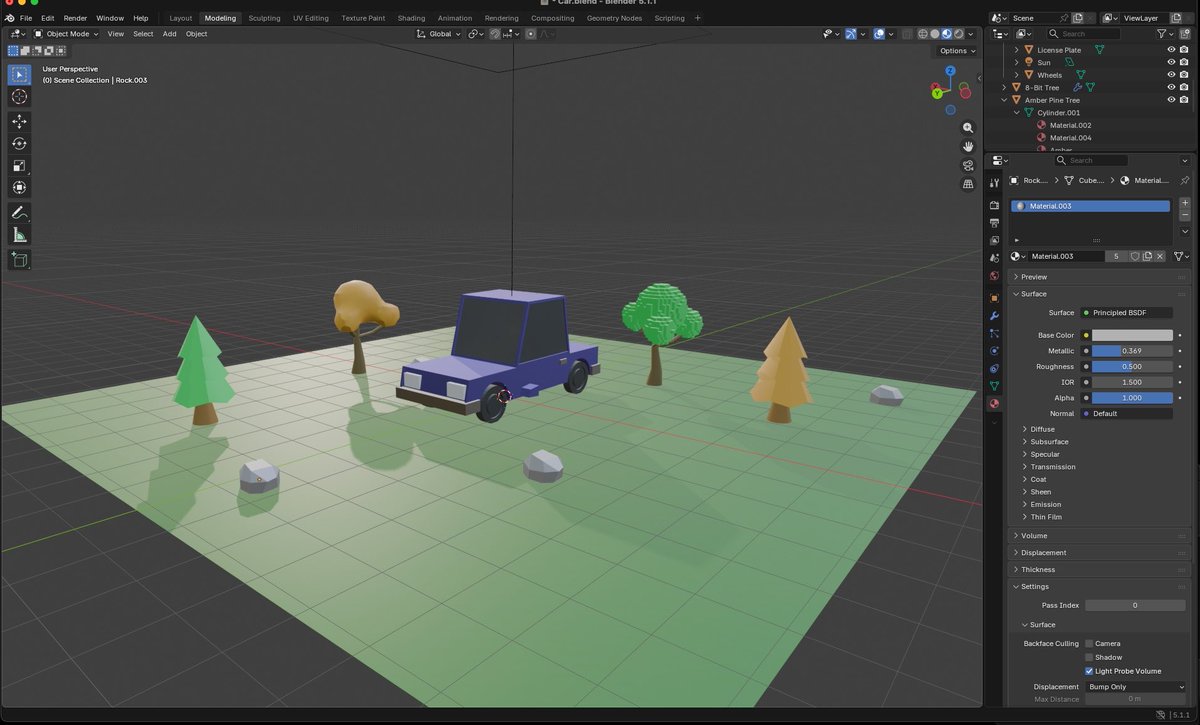The width and height of the screenshot is (1200, 725).
Task: Pick the Annotate tool
Action: click(x=19, y=212)
